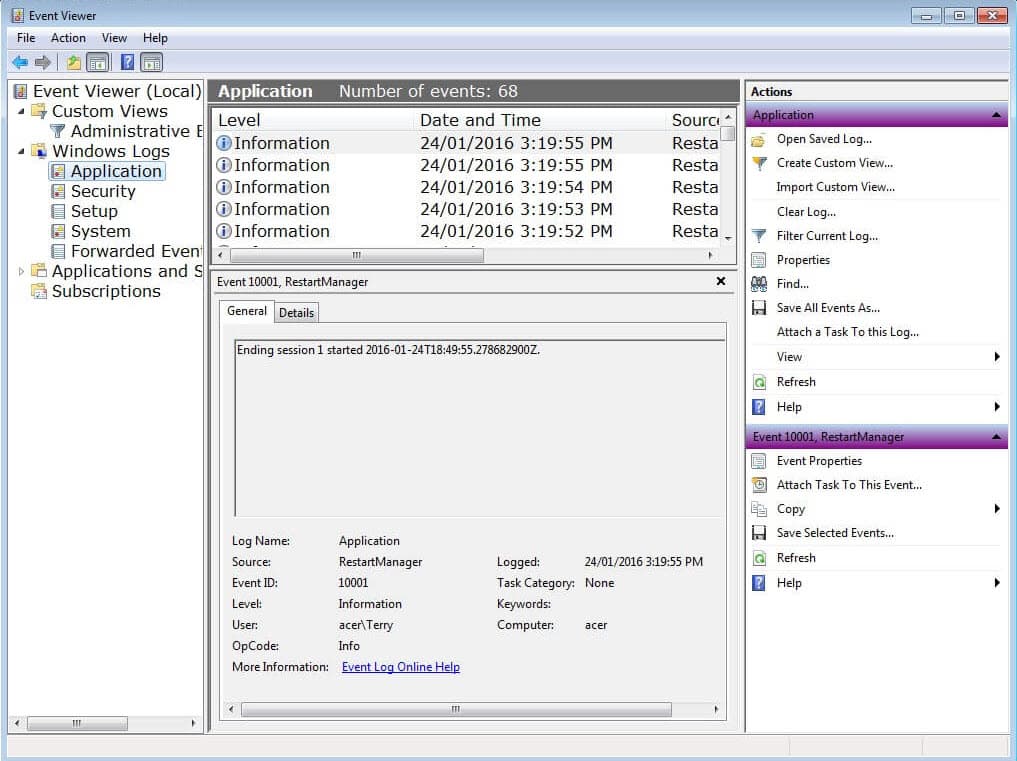Click Import Custom View action
Image resolution: width=1017 pixels, height=761 pixels.
click(835, 187)
